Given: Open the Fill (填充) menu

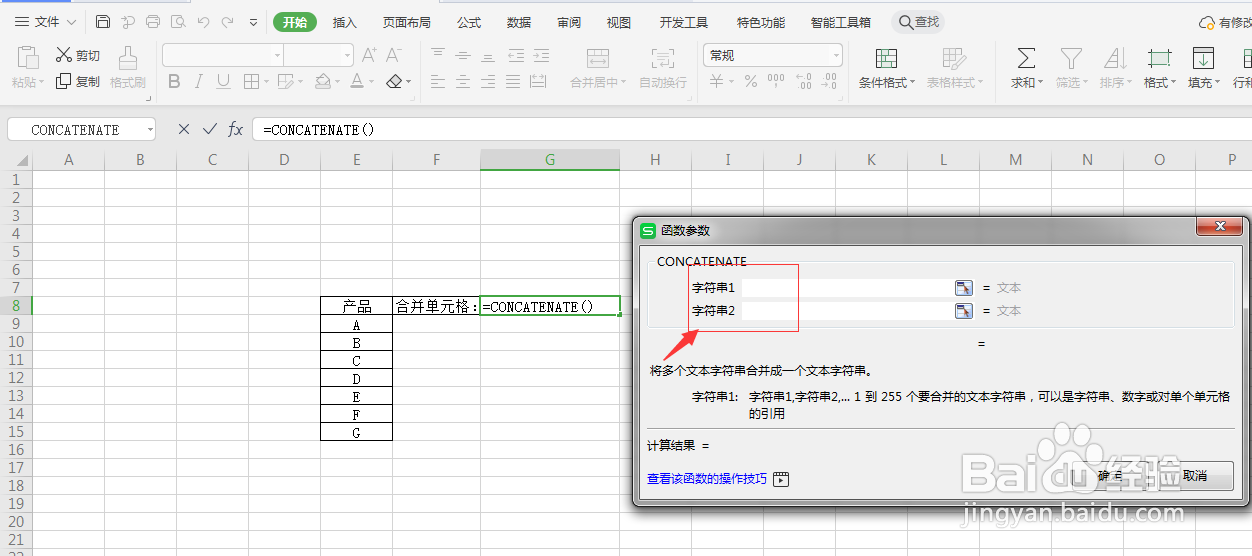Looking at the screenshot, I should tap(1203, 68).
